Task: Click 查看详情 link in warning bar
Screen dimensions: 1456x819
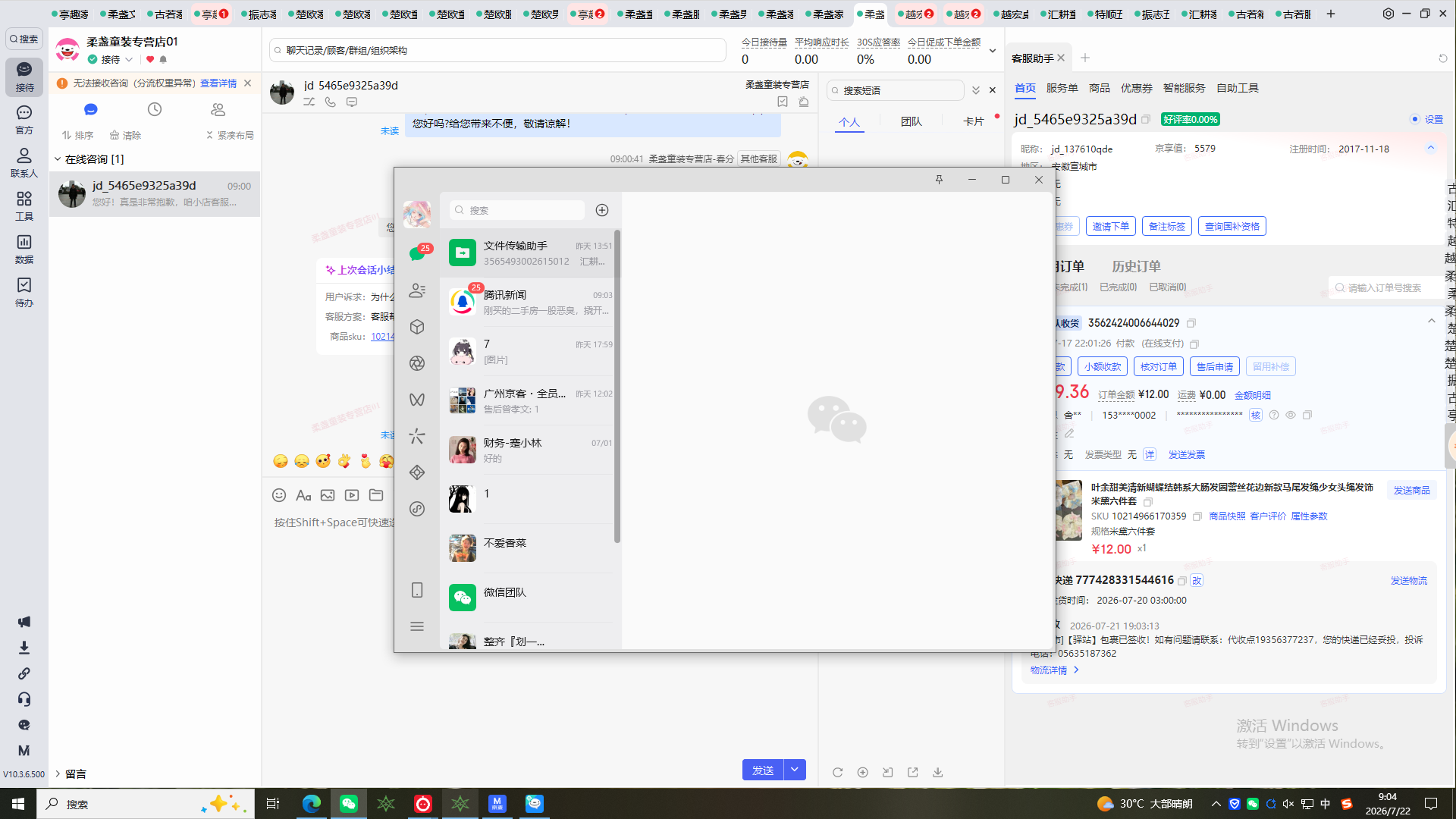Action: (x=218, y=83)
